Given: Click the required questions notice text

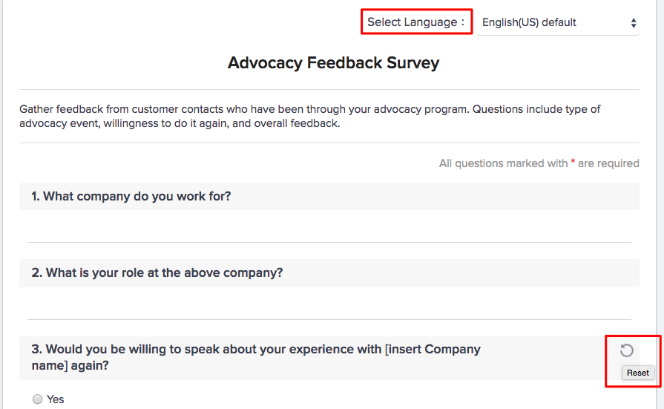Looking at the screenshot, I should (539, 163).
